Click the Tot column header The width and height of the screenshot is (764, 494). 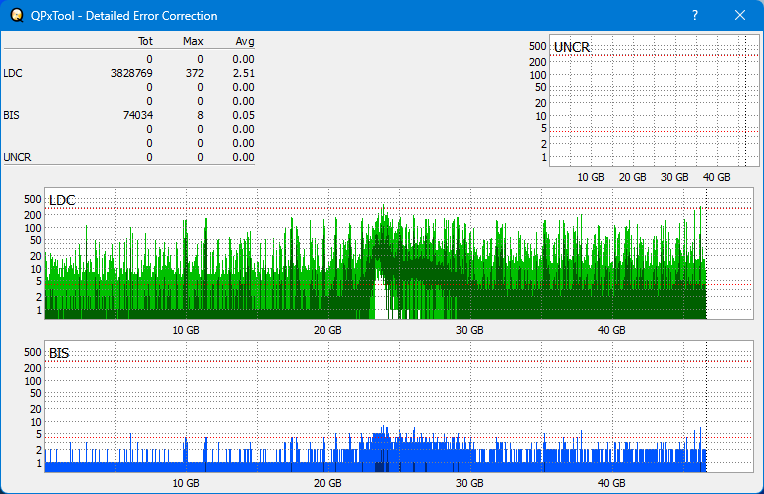145,41
